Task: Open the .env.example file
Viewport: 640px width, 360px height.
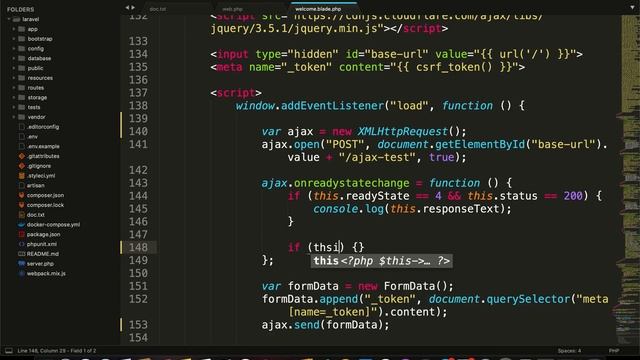Action: [43, 147]
